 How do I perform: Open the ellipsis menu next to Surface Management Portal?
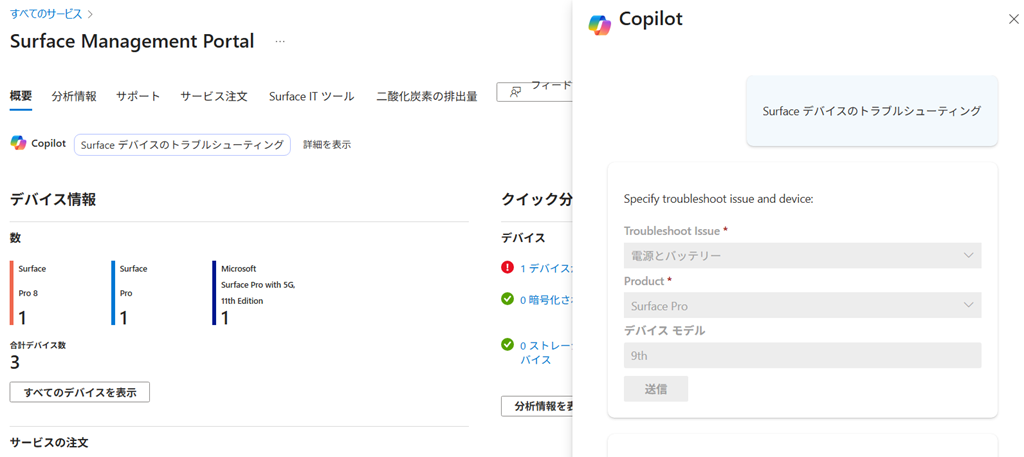pyautogui.click(x=280, y=41)
